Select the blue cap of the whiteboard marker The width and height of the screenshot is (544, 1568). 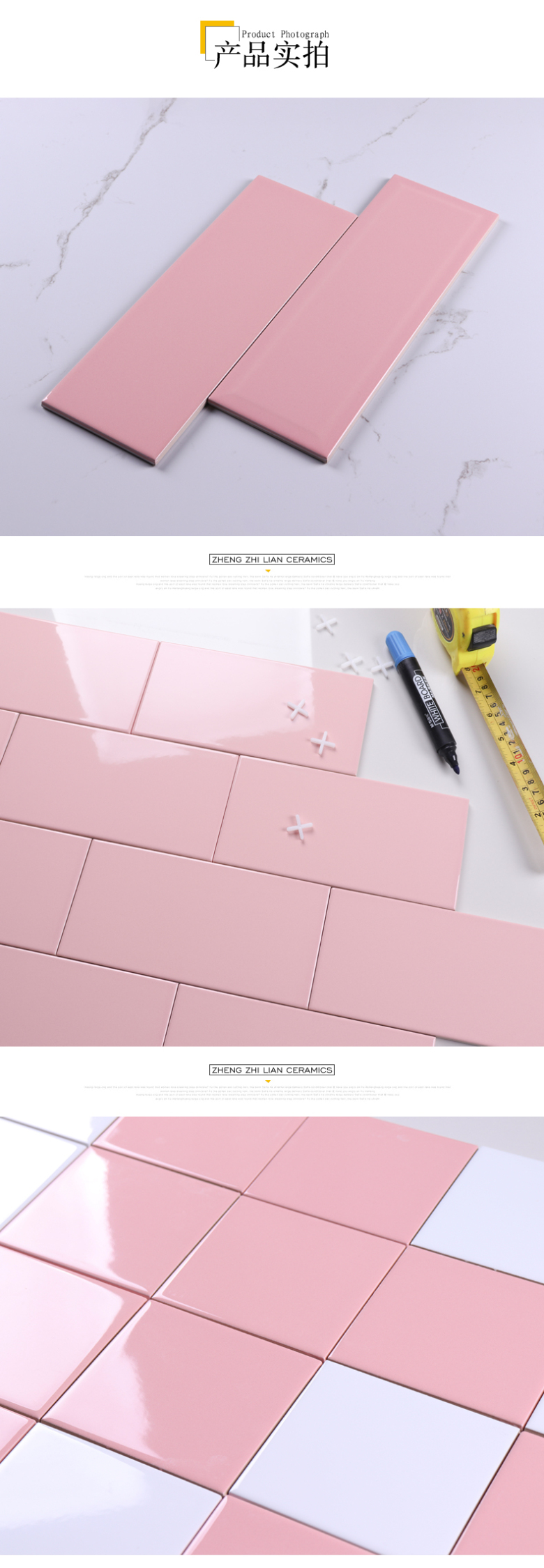coord(398,647)
